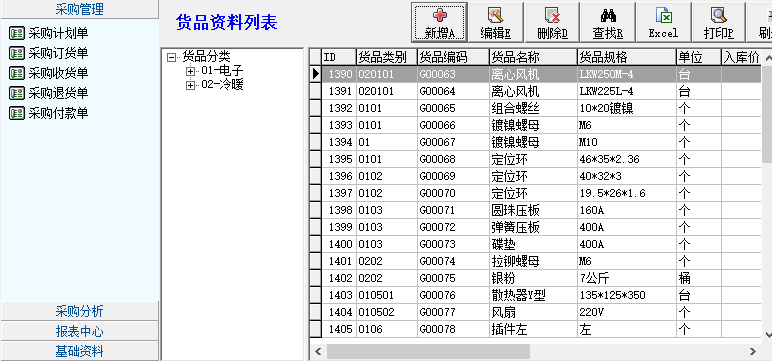Image resolution: width=772 pixels, height=361 pixels.
Task: Select the 货品分类 tree root label
Action: [x=206, y=57]
